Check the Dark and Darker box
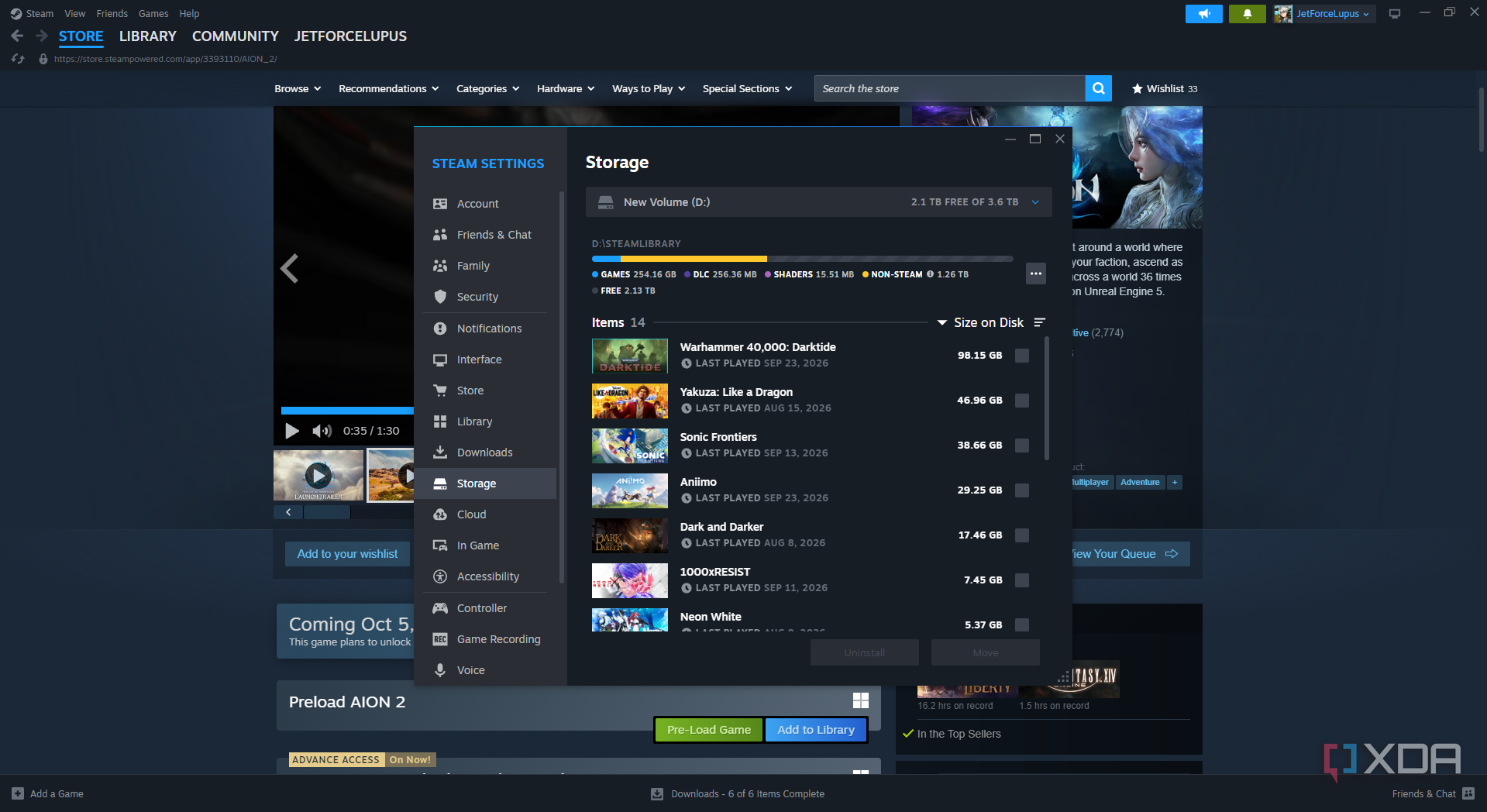The height and width of the screenshot is (812, 1487). pos(1022,535)
